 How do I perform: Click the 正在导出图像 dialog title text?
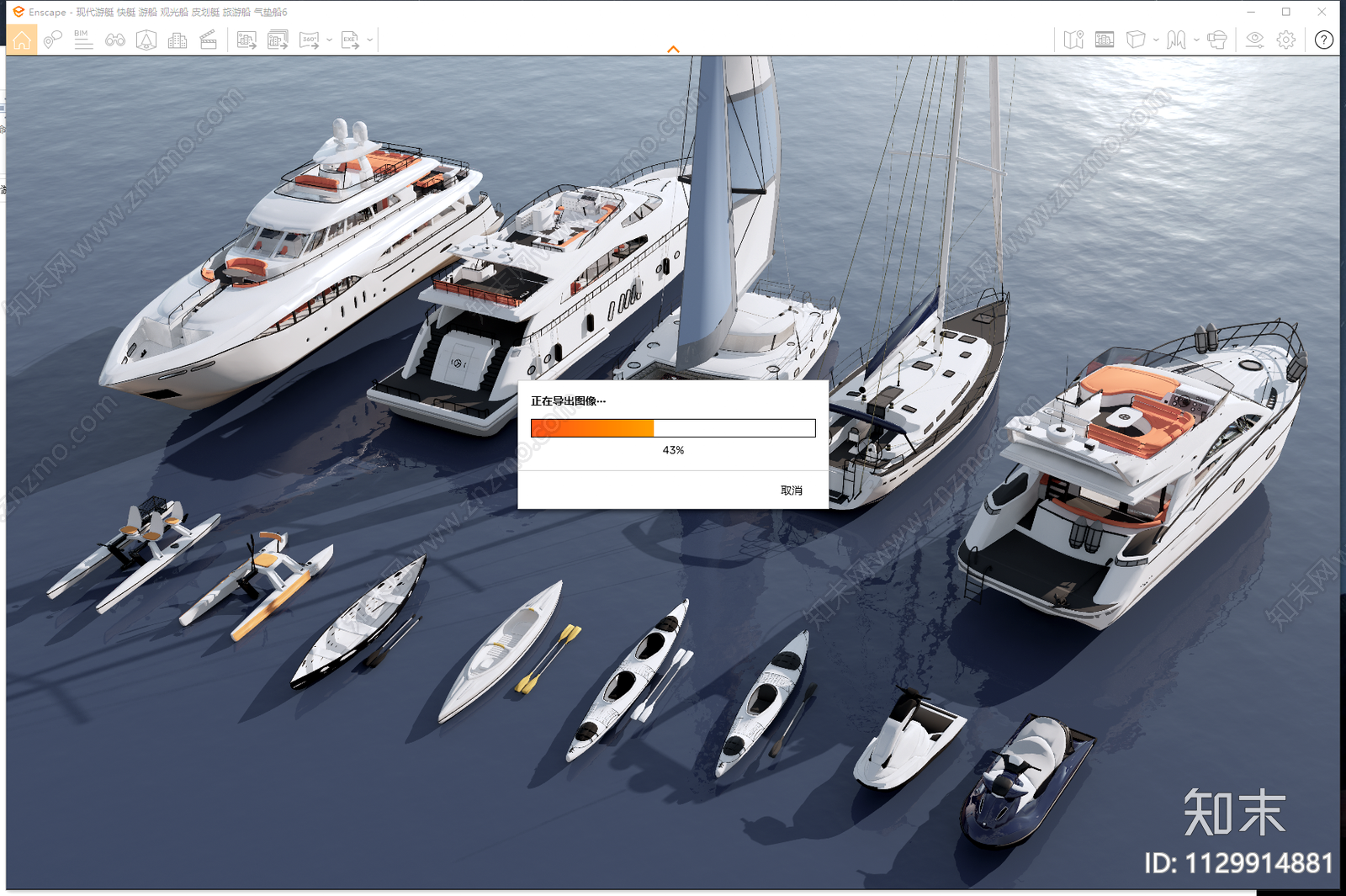pyautogui.click(x=568, y=401)
